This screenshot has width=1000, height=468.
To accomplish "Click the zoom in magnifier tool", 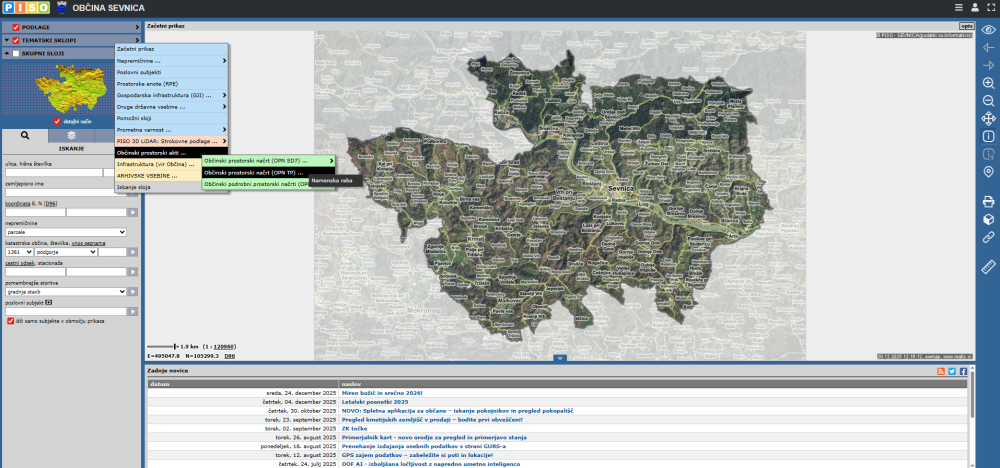I will 988,83.
